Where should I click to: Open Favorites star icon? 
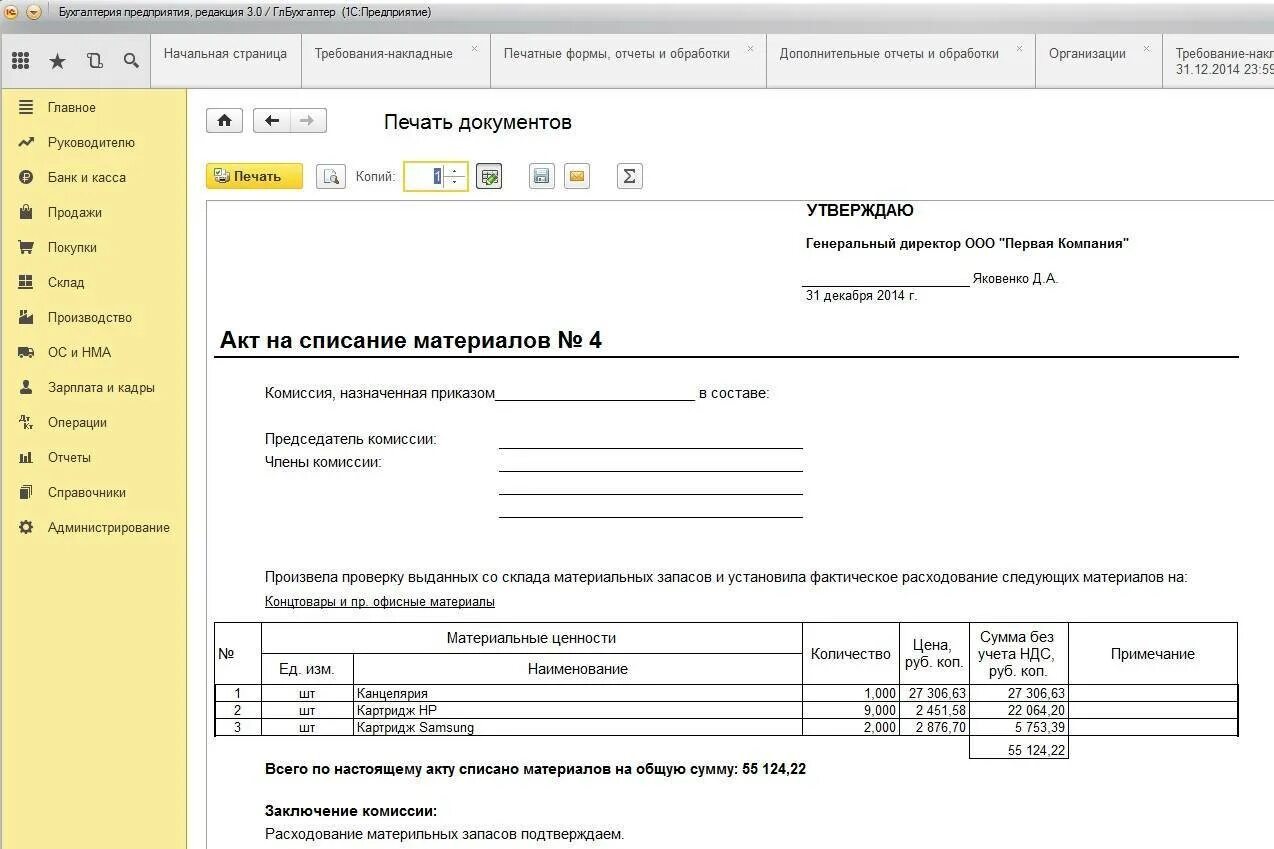coord(57,61)
